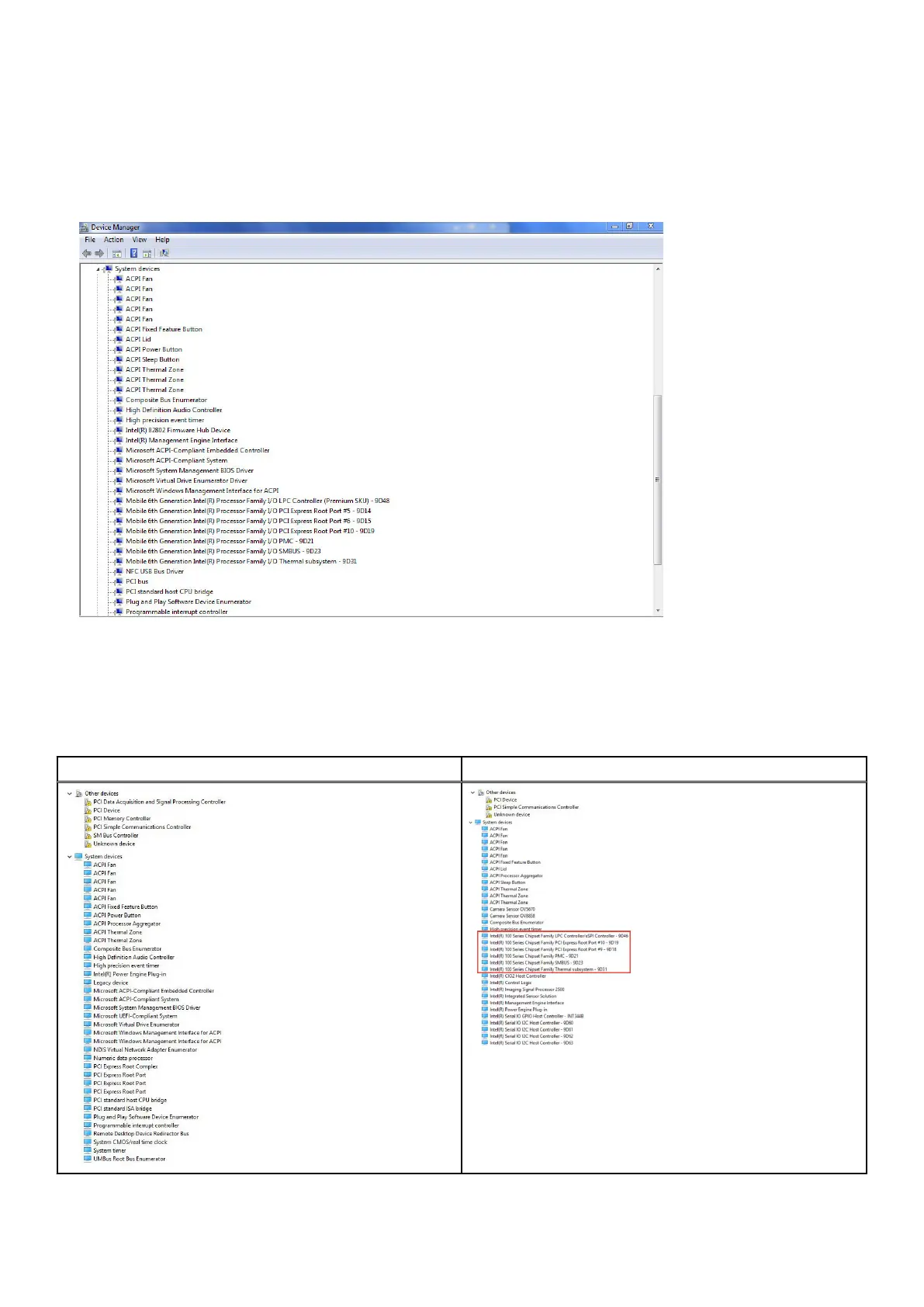
Task: Click monitor icon beside UMBus Root Bus Enumerator
Action: click(x=88, y=1160)
